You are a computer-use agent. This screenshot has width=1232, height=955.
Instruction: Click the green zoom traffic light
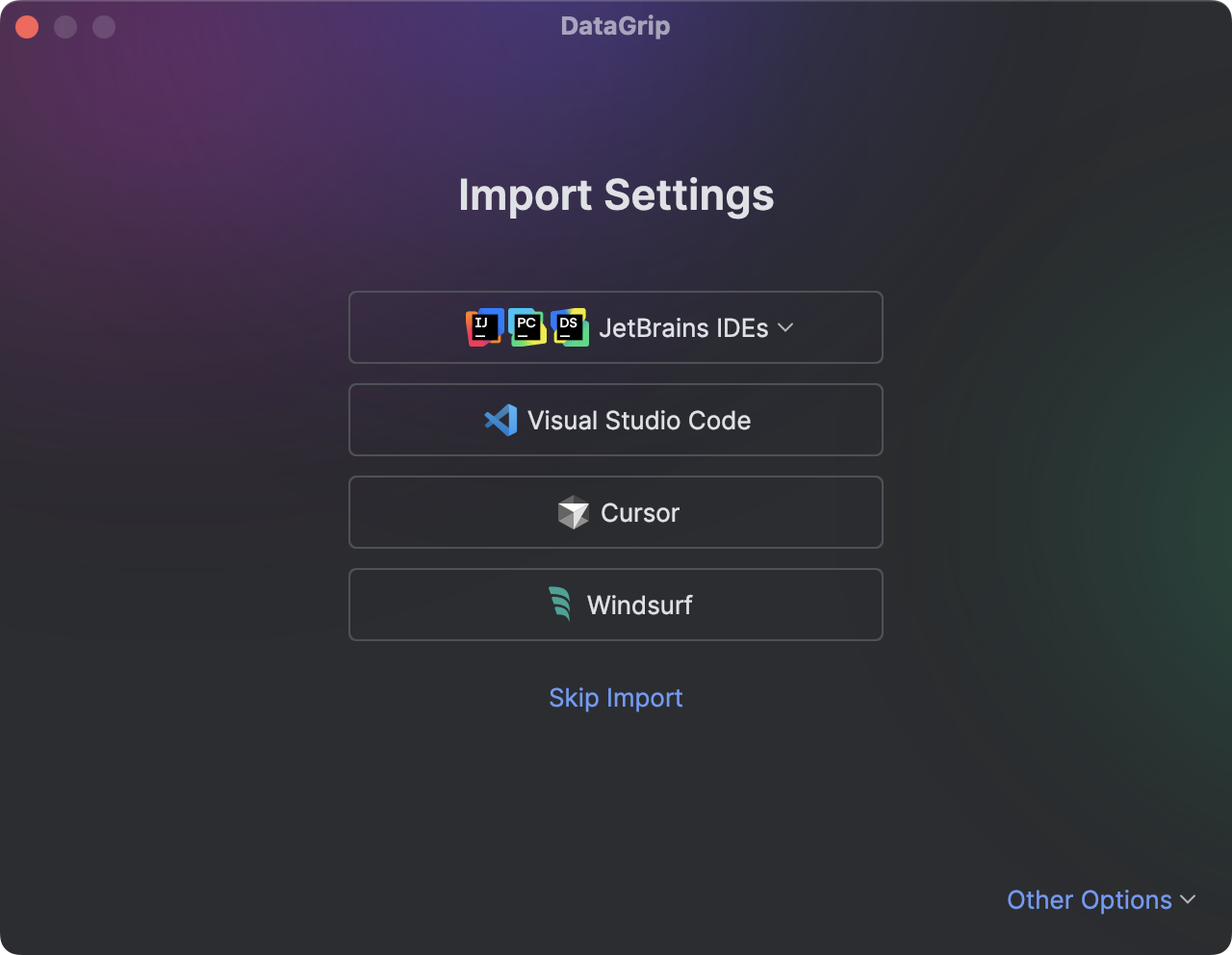coord(103,27)
